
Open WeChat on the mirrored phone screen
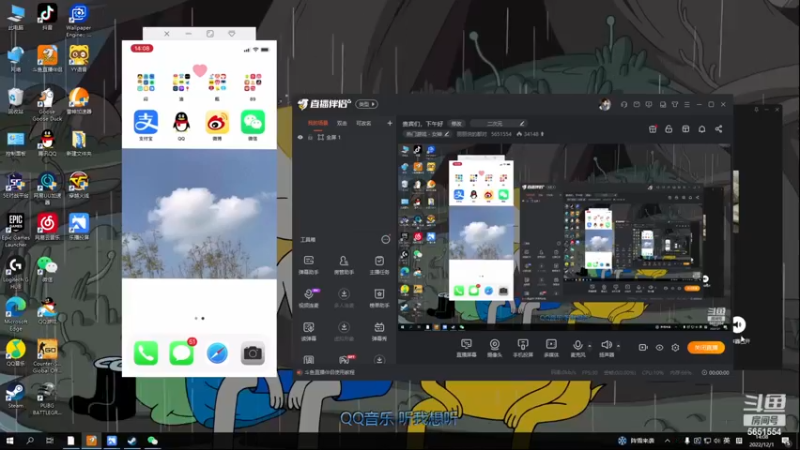253,122
